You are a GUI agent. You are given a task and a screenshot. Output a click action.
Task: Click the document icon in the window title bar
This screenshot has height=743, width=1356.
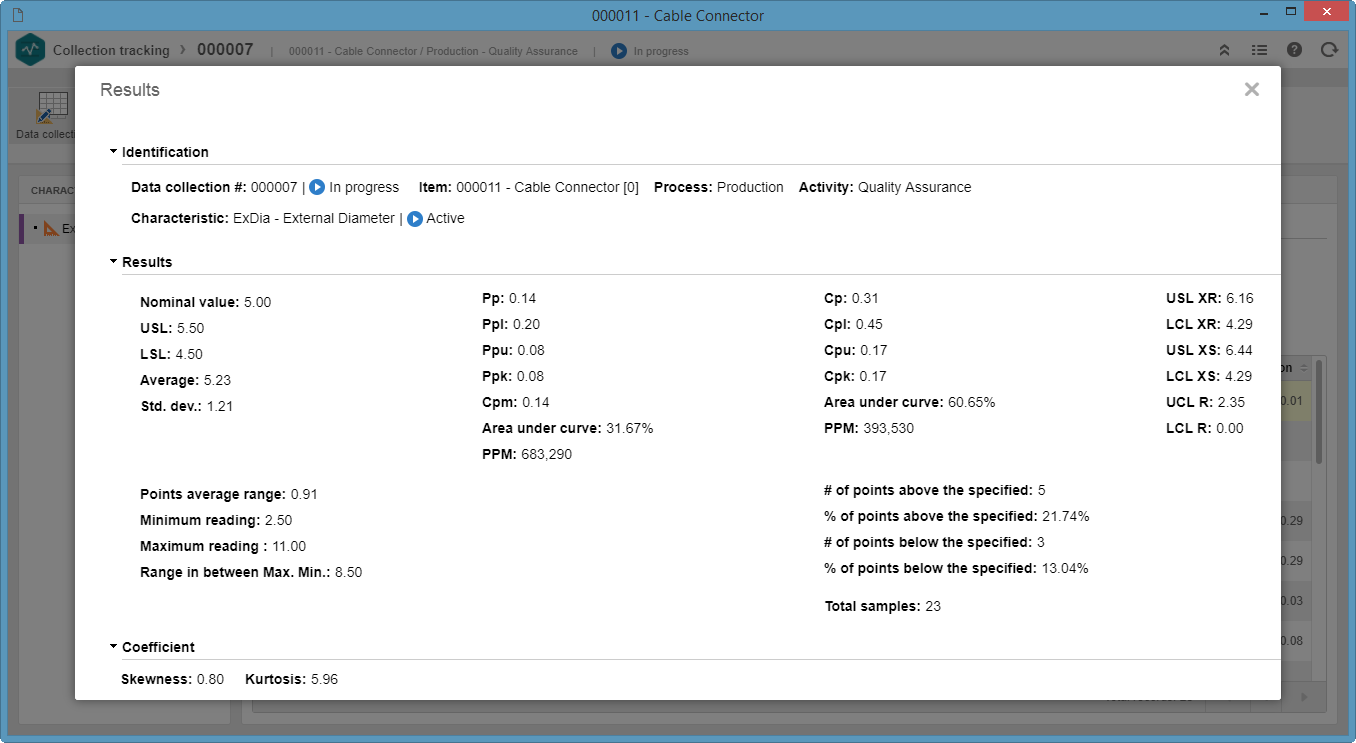[x=17, y=13]
